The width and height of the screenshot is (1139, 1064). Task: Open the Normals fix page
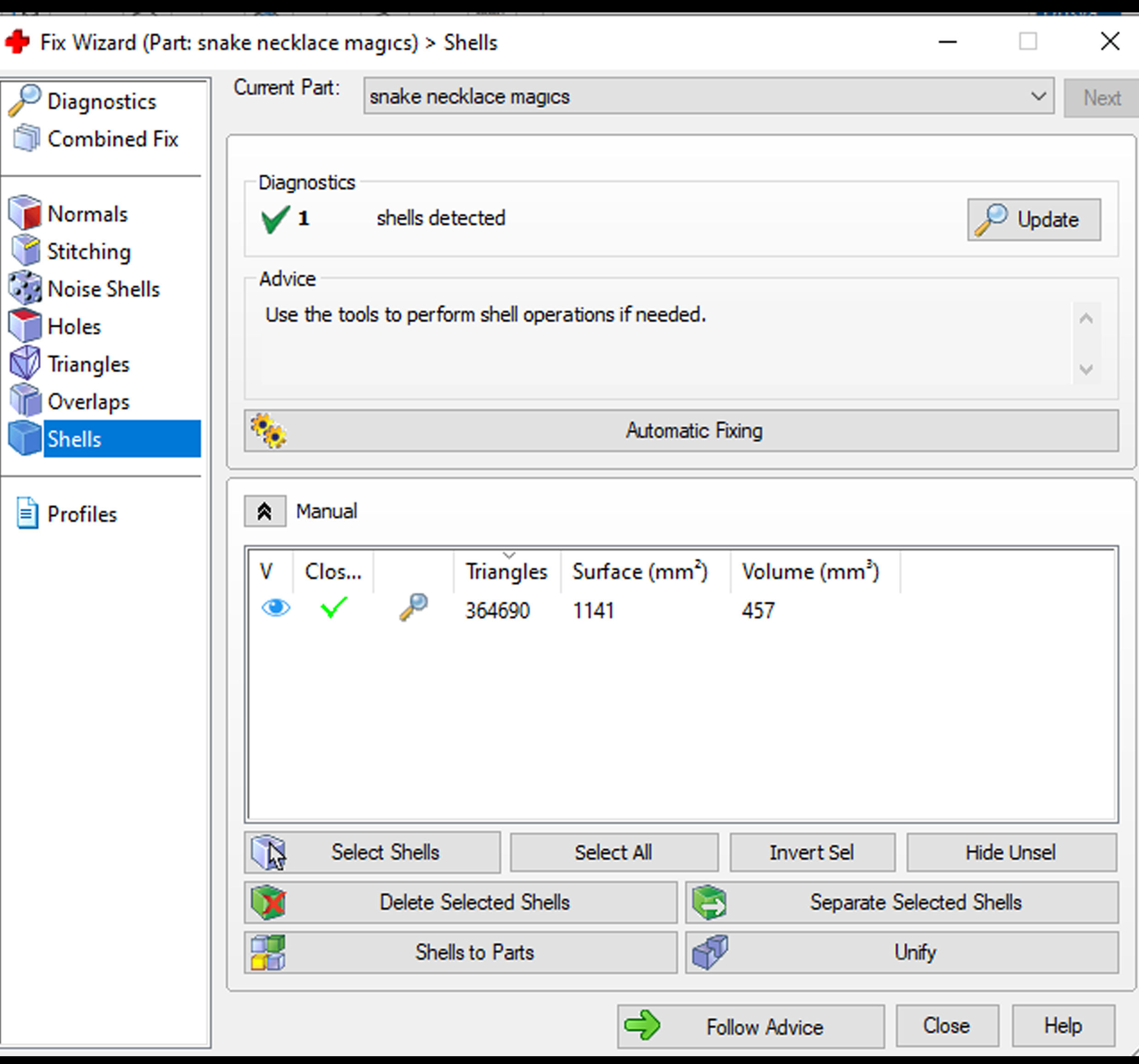click(x=87, y=214)
